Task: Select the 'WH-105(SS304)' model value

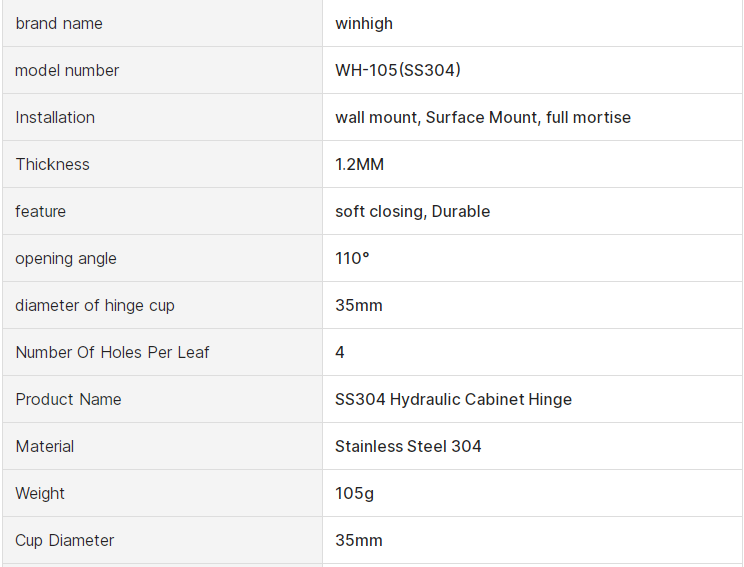Action: pos(398,70)
